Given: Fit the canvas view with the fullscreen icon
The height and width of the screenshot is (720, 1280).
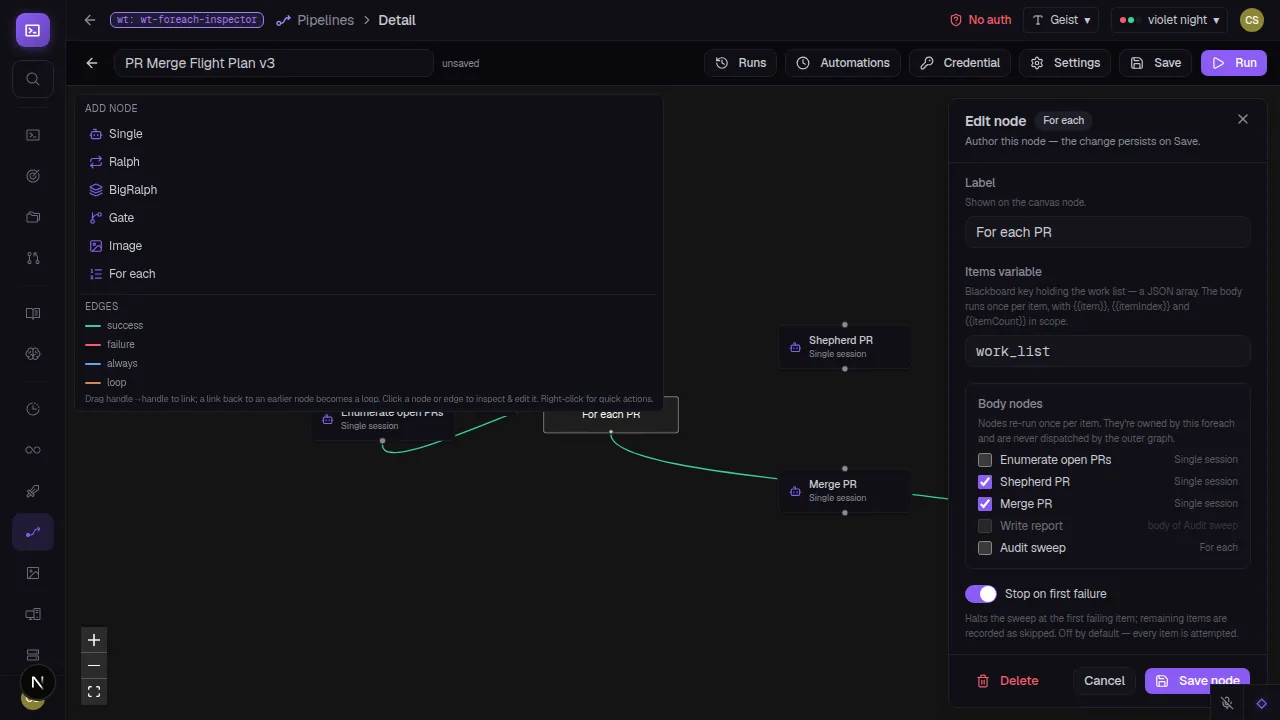Looking at the screenshot, I should [94, 692].
